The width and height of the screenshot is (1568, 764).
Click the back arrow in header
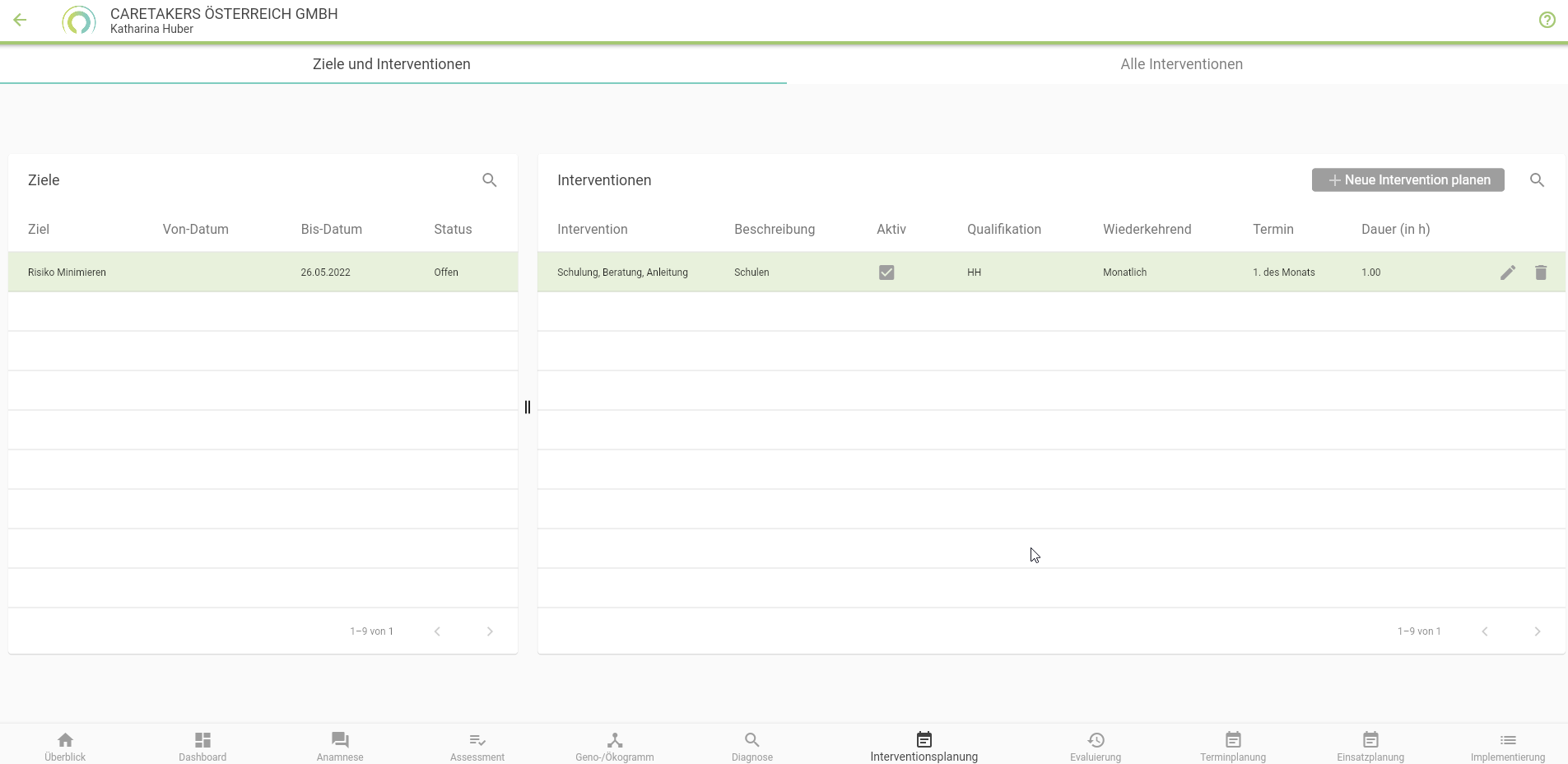pyautogui.click(x=21, y=21)
